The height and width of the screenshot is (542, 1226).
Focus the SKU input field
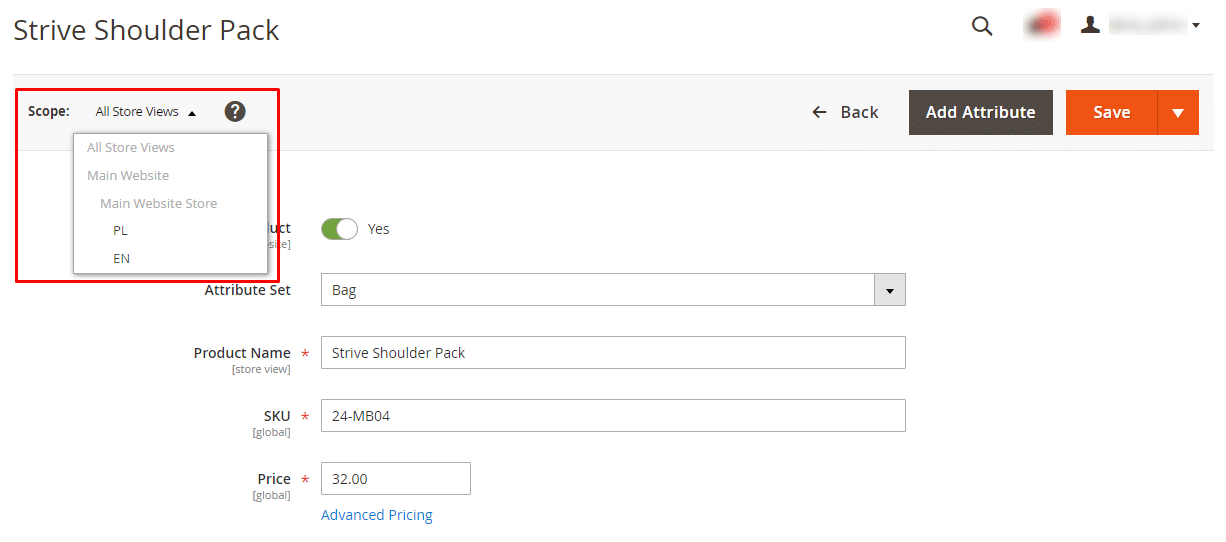tap(612, 416)
